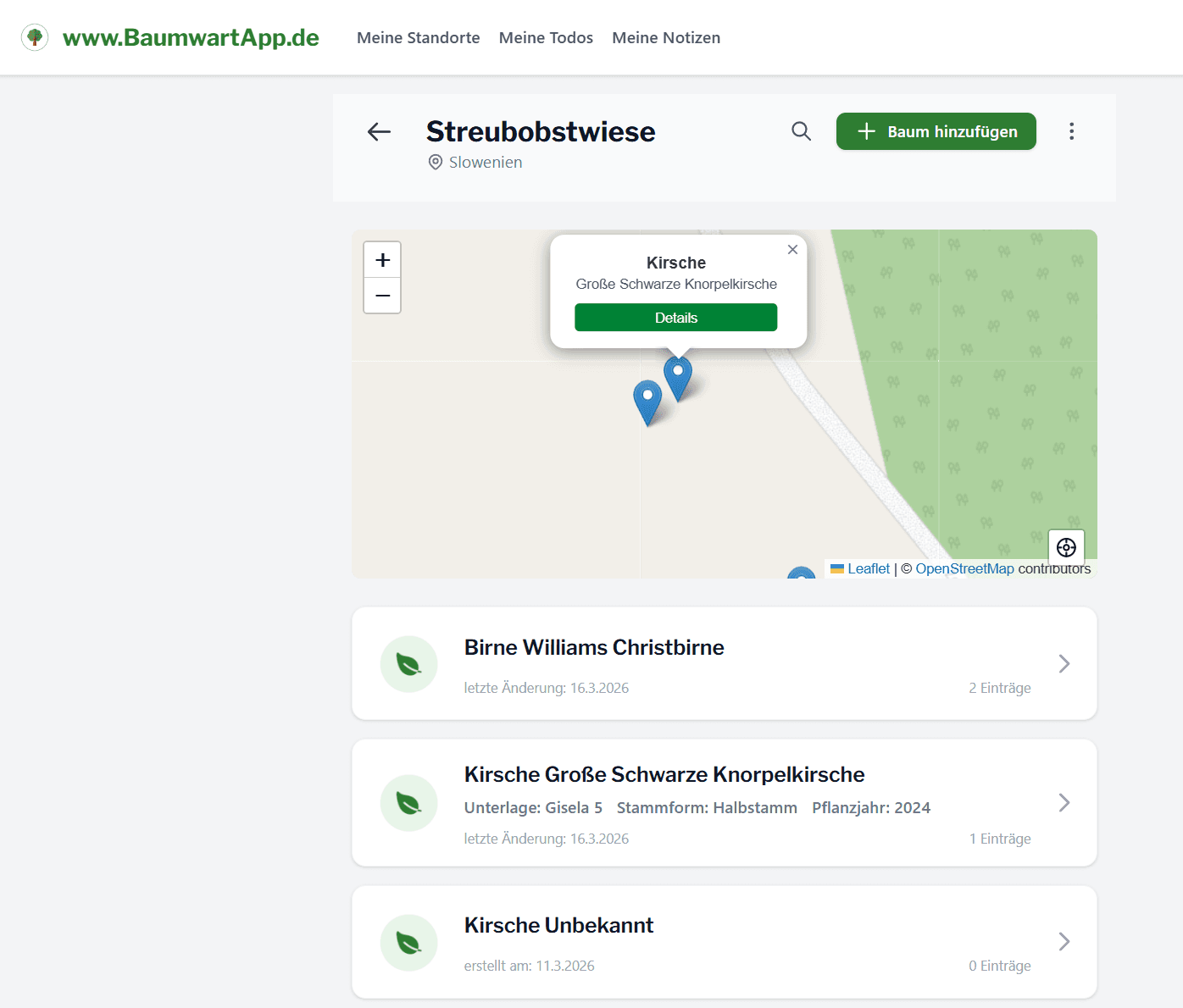Open the three-dot options menu
The height and width of the screenshot is (1008, 1183).
click(x=1071, y=131)
